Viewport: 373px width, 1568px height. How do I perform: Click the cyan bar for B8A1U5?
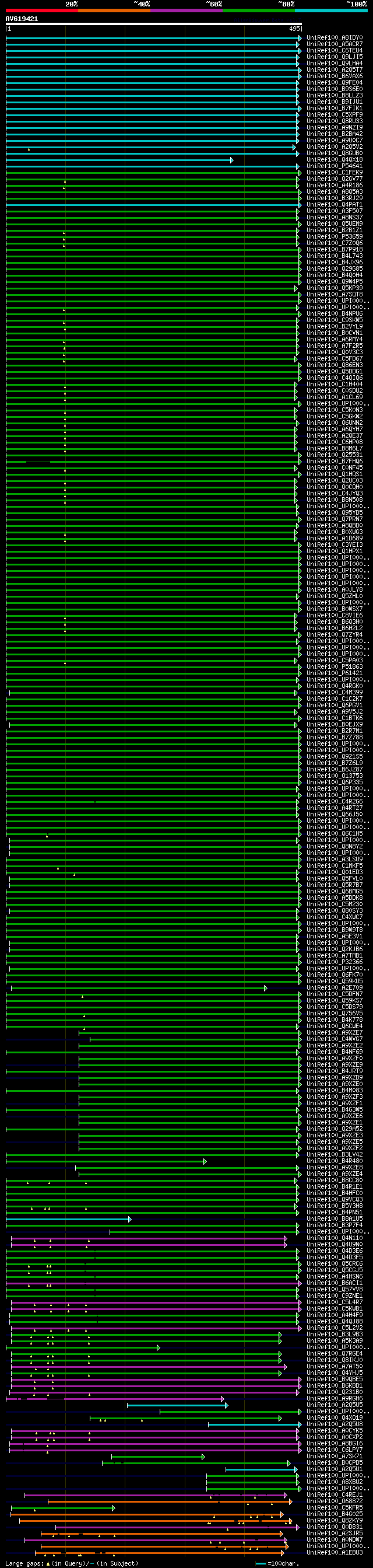(x=69, y=1219)
